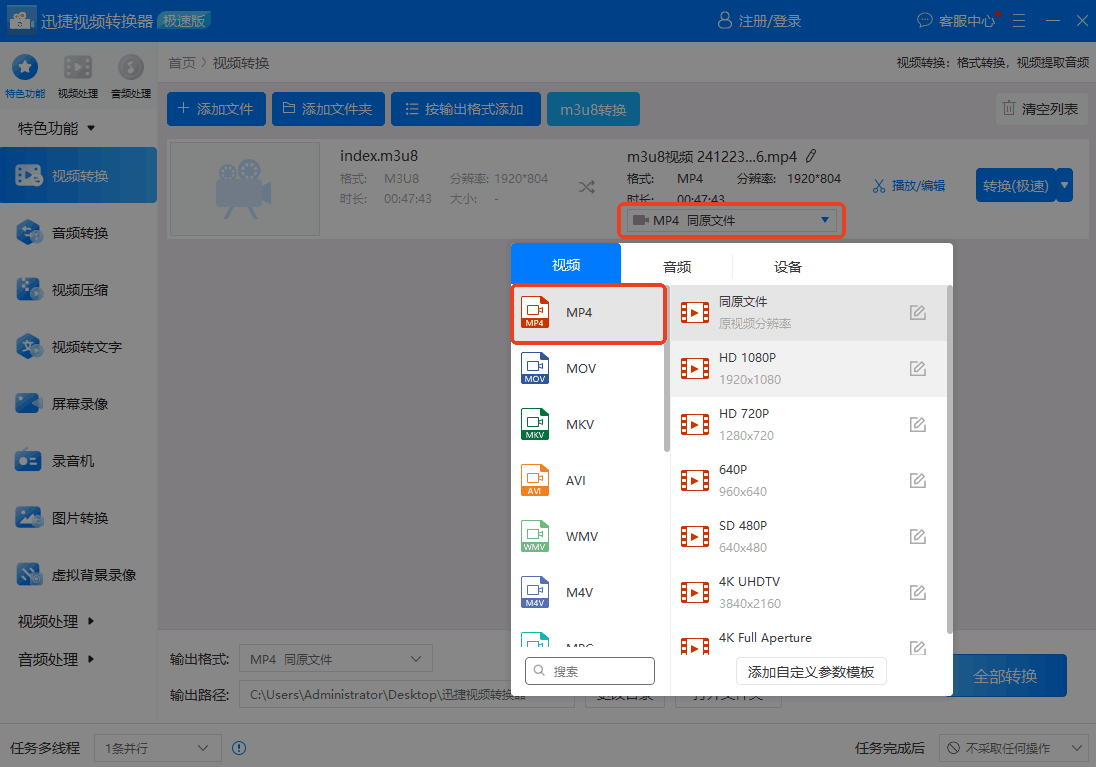This screenshot has height=767, width=1096.
Task: Switch to the 音频 tab
Action: point(676,264)
